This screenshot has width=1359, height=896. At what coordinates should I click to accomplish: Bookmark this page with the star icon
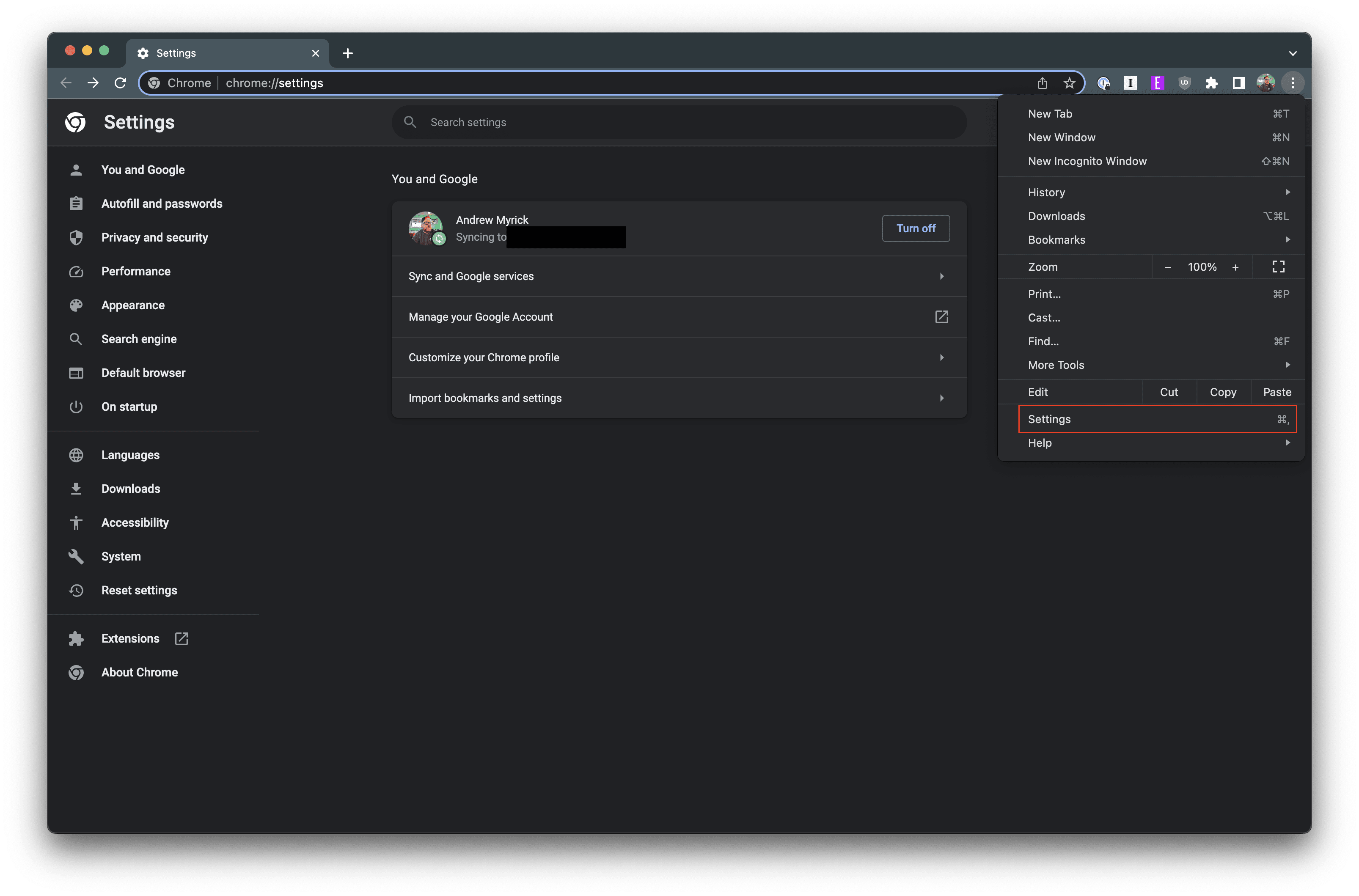click(1069, 83)
